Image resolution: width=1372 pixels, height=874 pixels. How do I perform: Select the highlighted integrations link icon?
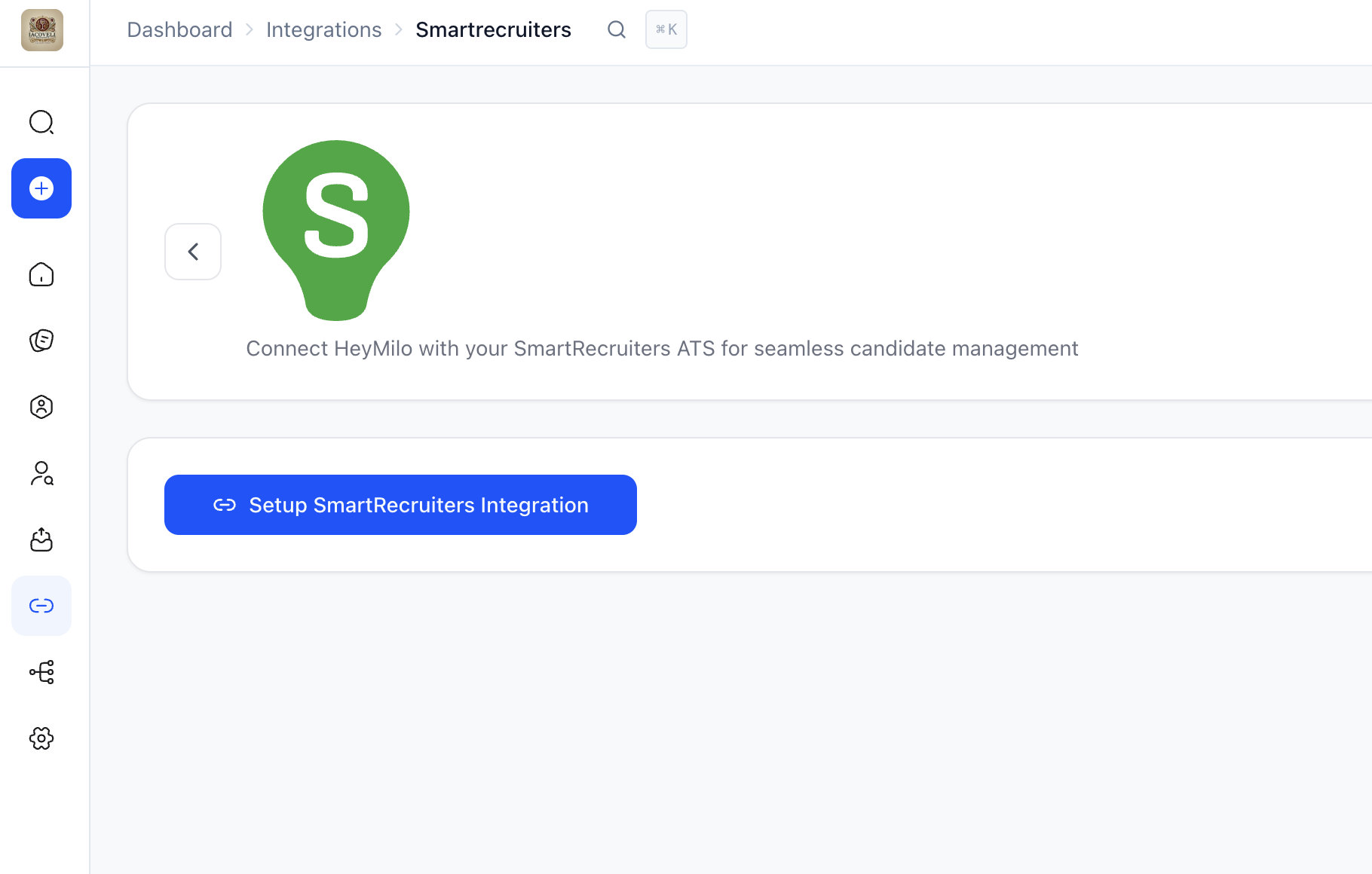pyautogui.click(x=41, y=606)
